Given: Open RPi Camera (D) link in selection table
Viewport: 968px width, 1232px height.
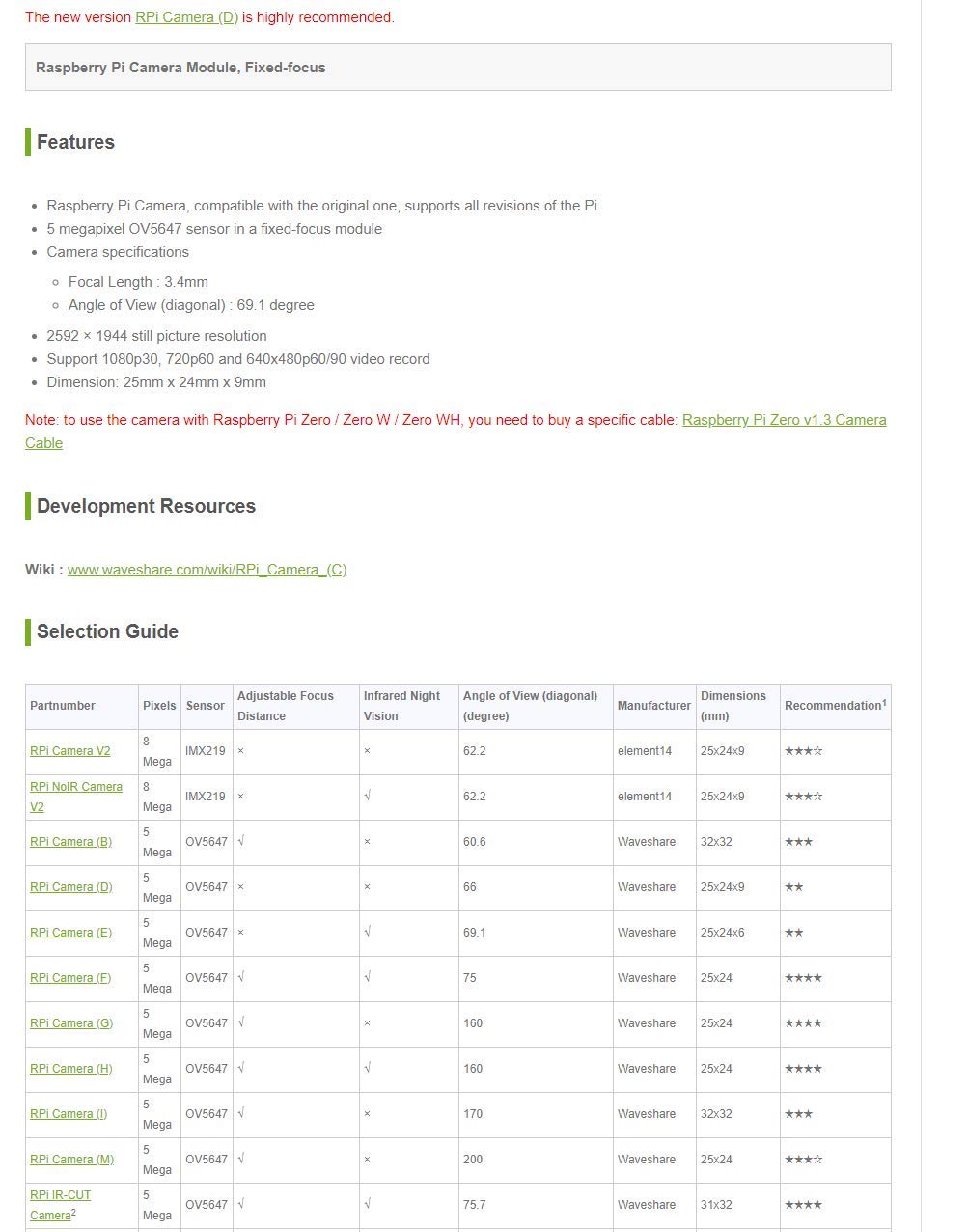Looking at the screenshot, I should coord(71,887).
